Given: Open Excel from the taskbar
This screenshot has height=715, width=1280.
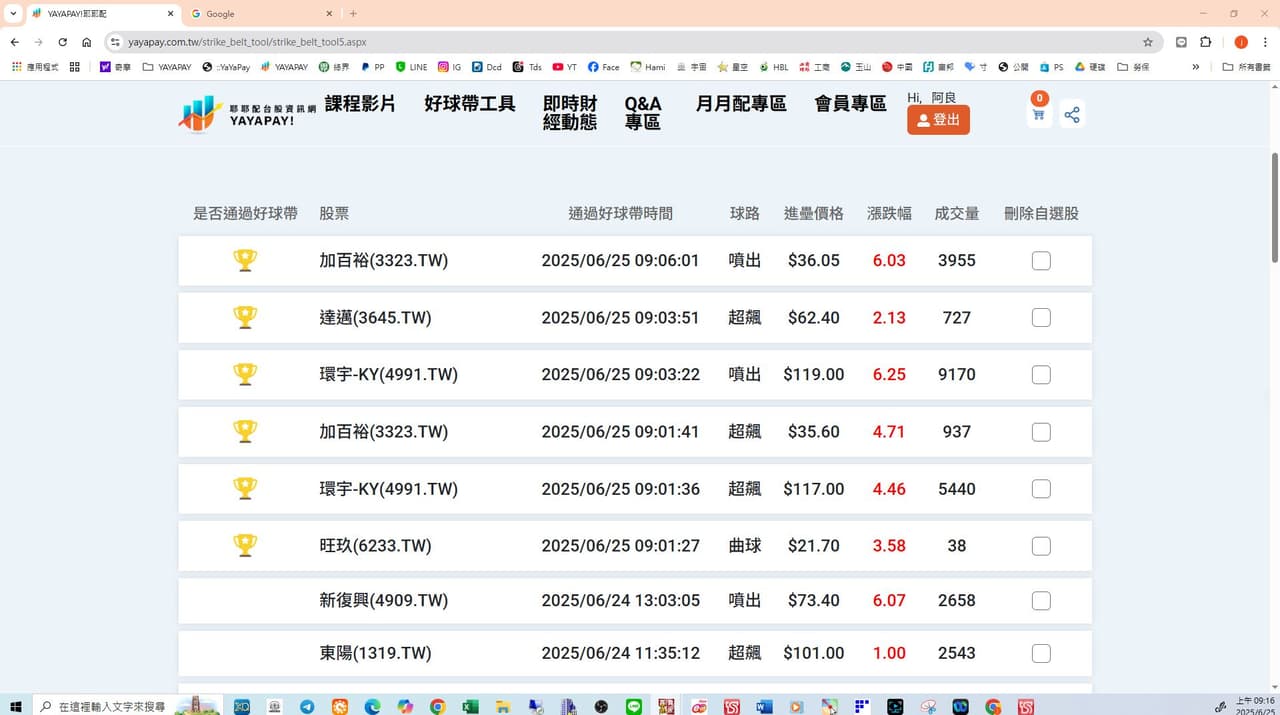Looking at the screenshot, I should click(x=470, y=706).
